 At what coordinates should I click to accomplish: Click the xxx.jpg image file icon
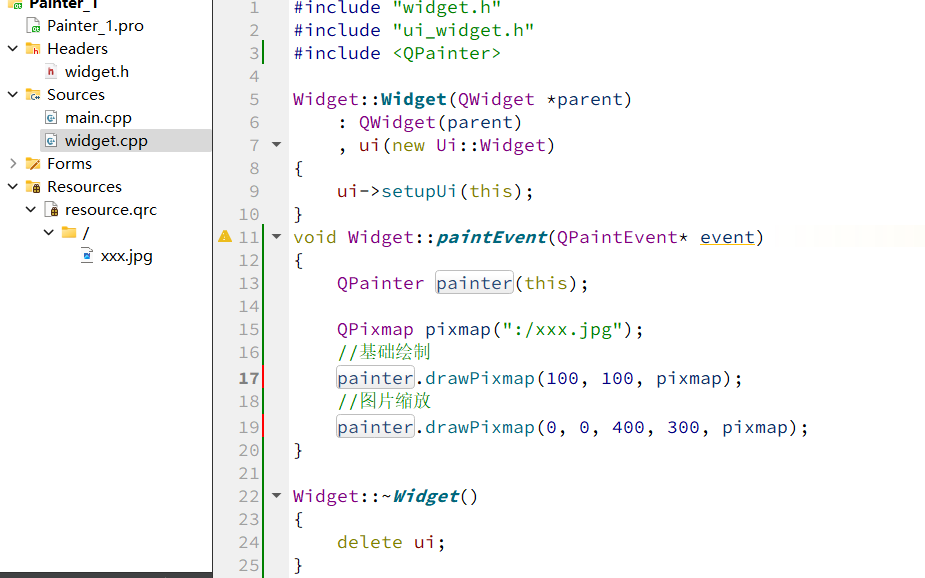87,255
